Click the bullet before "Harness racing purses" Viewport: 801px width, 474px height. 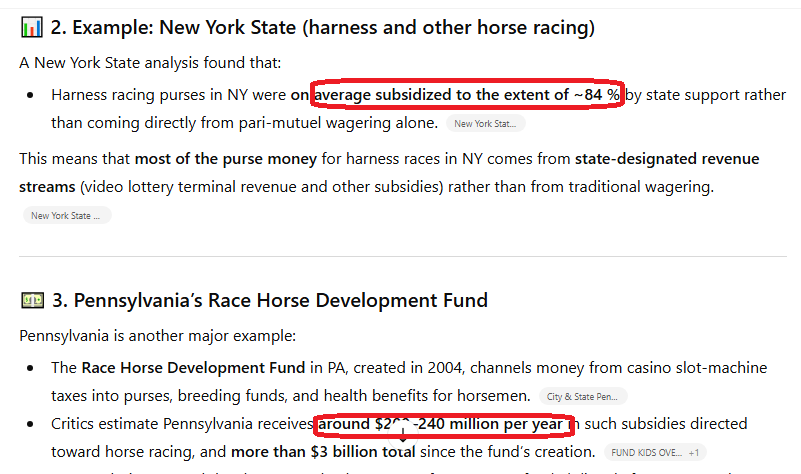pyautogui.click(x=31, y=96)
